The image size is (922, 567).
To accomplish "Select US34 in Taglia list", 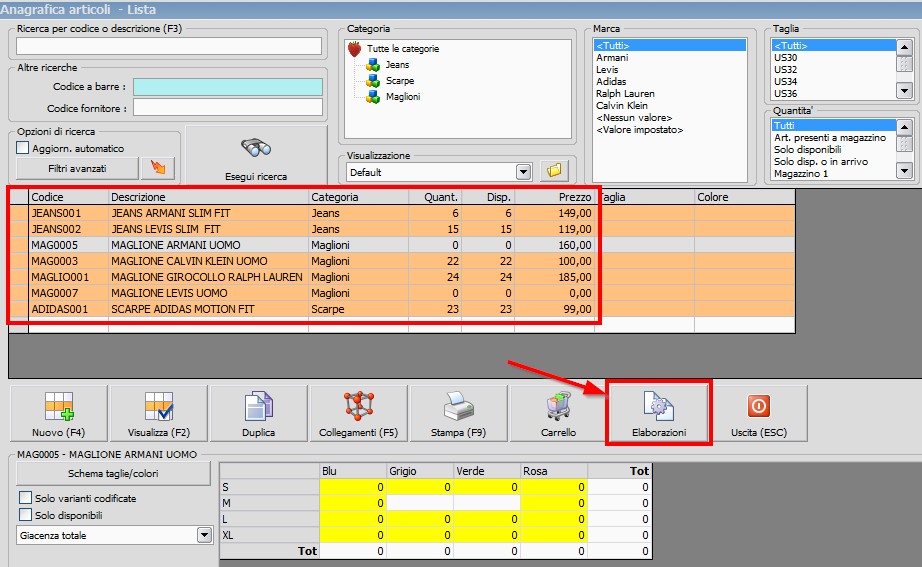I will [x=786, y=82].
